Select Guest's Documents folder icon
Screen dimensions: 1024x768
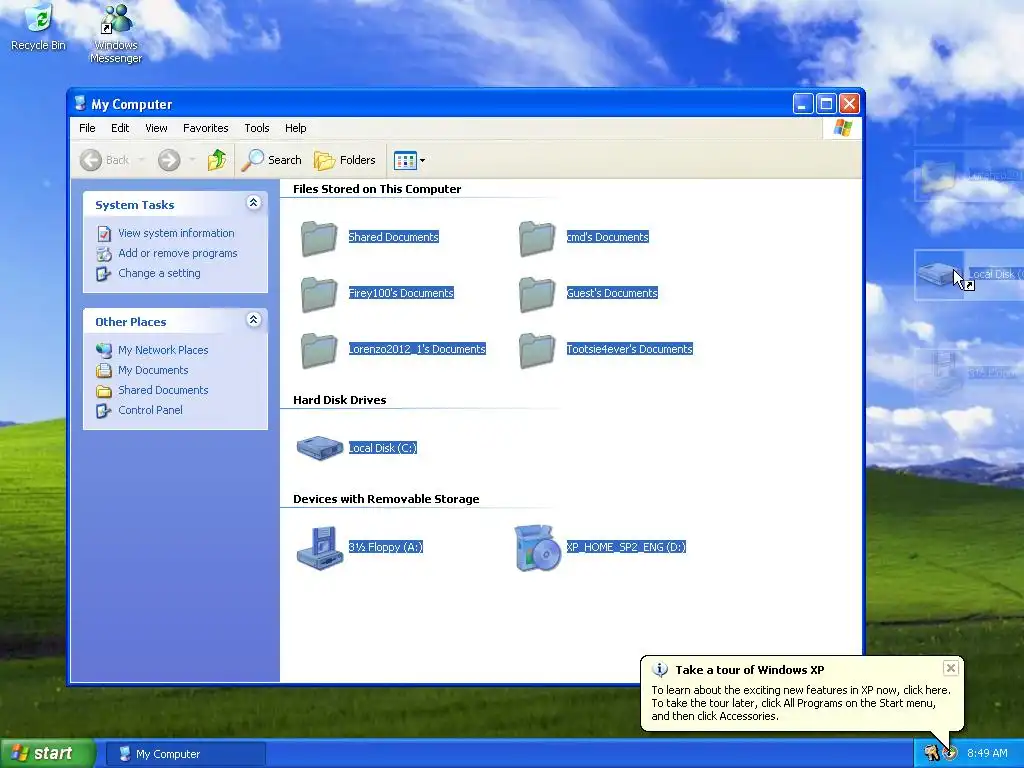(537, 294)
